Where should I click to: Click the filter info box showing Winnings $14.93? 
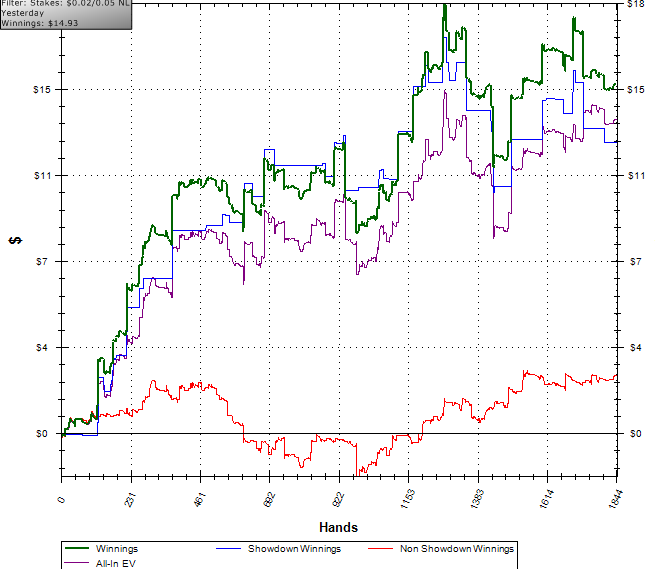(66, 14)
